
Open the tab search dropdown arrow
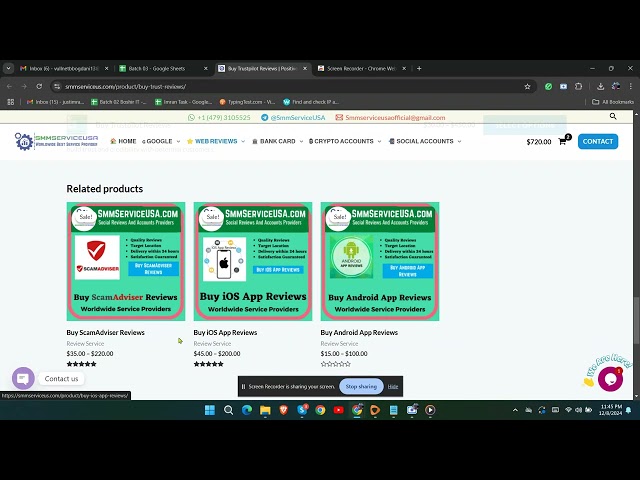pos(9,69)
